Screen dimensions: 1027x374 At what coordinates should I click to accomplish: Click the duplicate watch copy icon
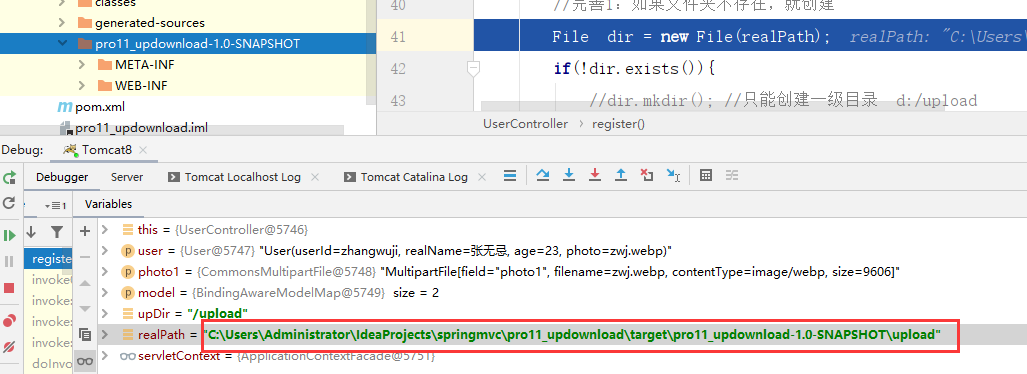coord(84,335)
